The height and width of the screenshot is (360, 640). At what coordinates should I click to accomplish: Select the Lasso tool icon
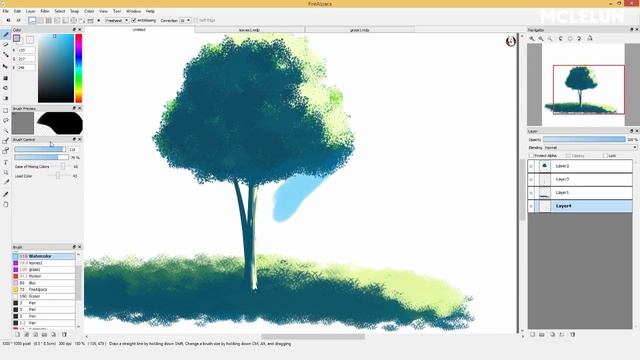pyautogui.click(x=6, y=120)
